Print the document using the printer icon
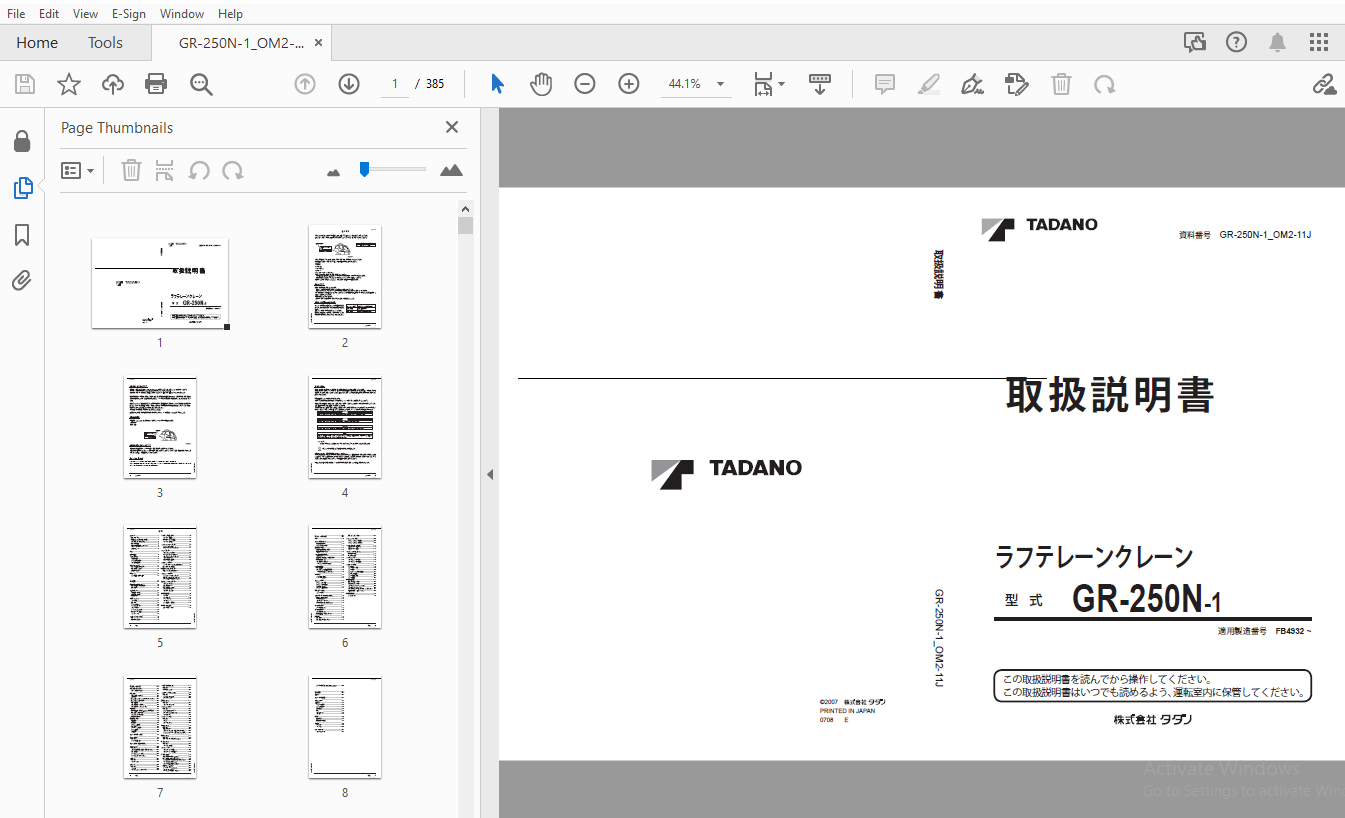This screenshot has width=1345, height=818. click(x=156, y=84)
